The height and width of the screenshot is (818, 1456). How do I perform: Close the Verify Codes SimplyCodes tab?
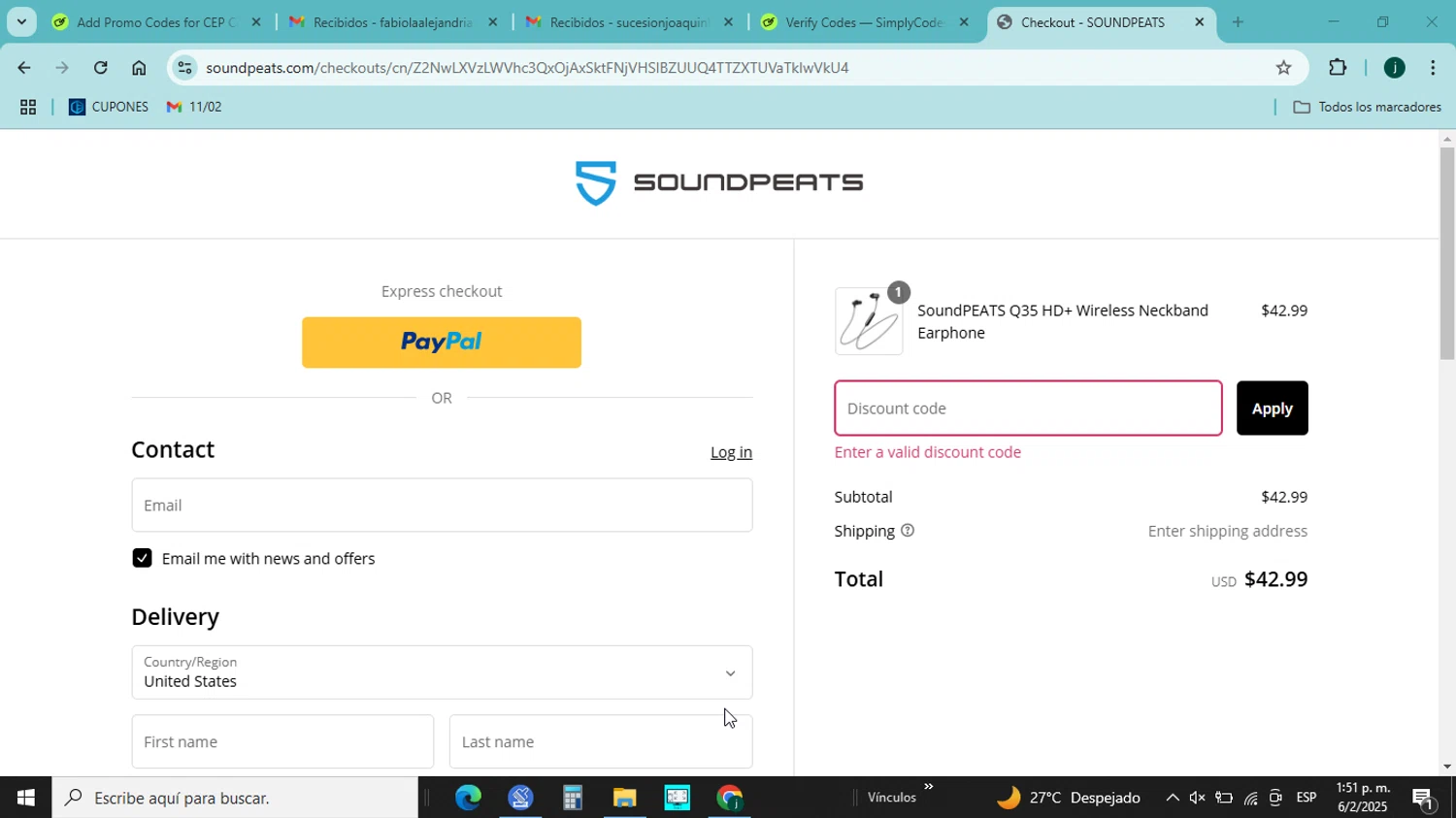(964, 21)
